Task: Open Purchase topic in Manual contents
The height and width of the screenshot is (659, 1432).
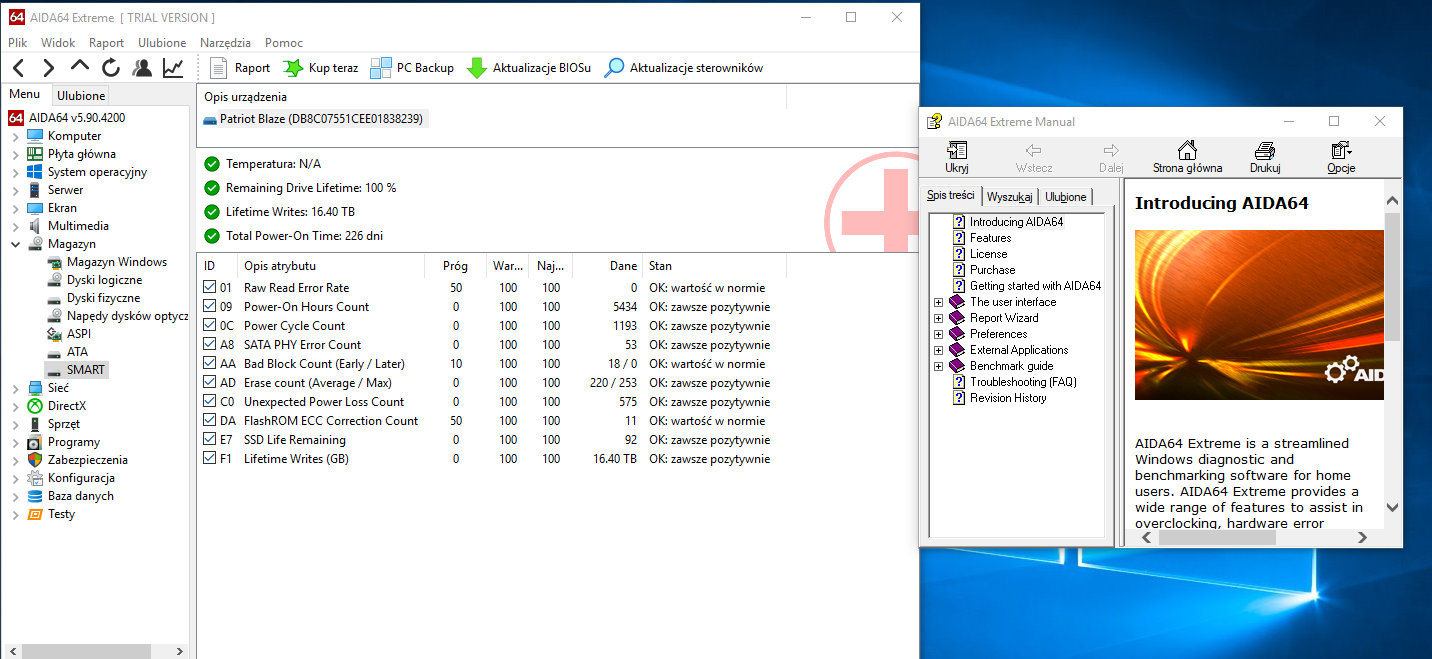Action: coord(992,270)
